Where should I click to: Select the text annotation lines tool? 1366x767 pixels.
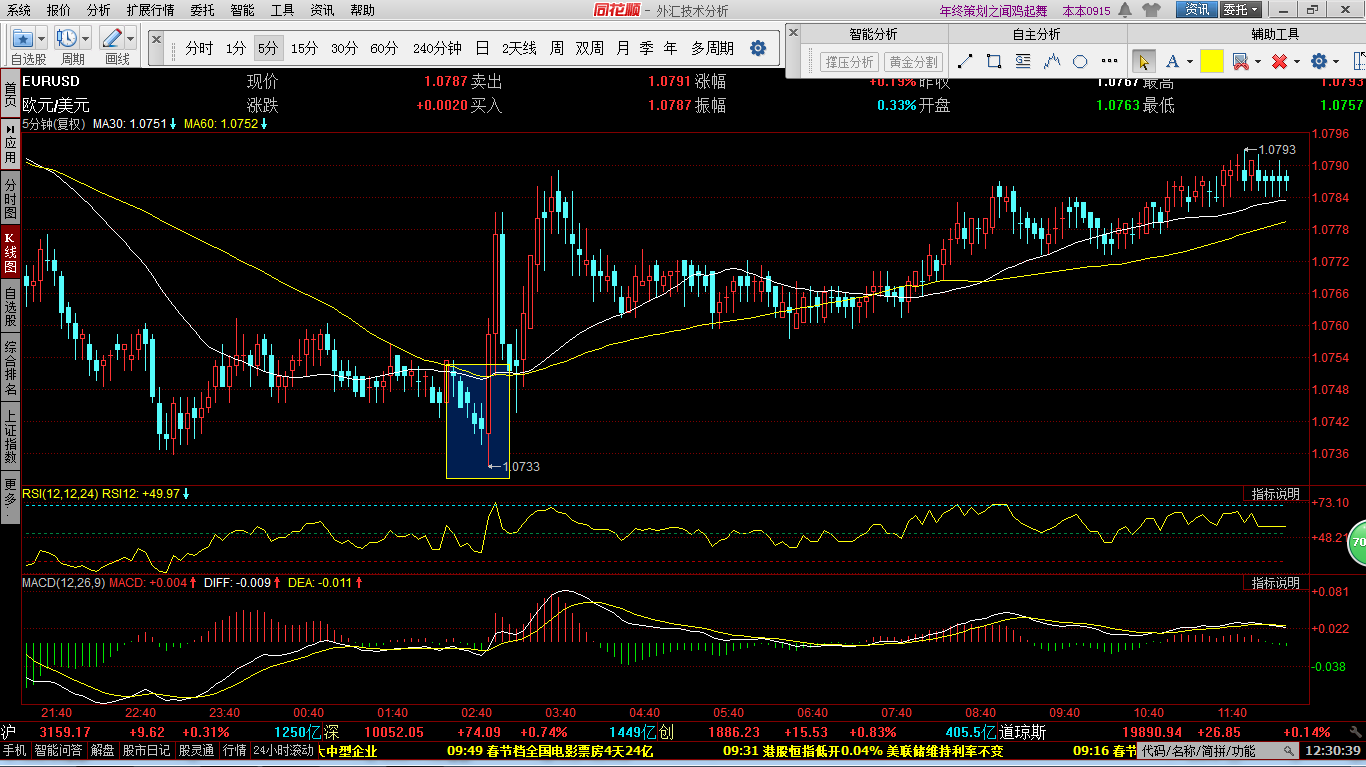point(1022,61)
